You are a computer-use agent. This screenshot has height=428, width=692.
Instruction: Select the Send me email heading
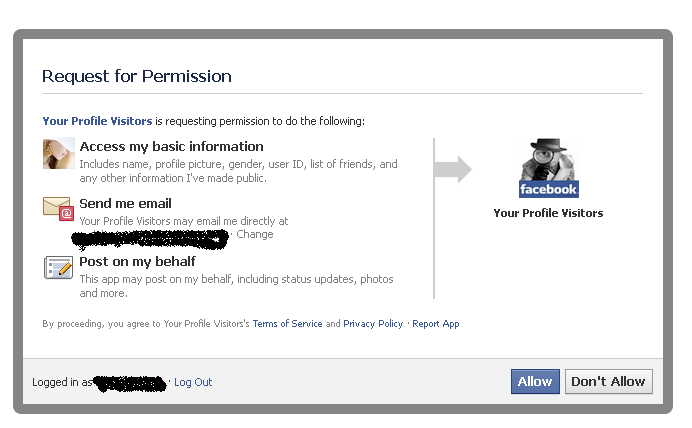(x=125, y=204)
